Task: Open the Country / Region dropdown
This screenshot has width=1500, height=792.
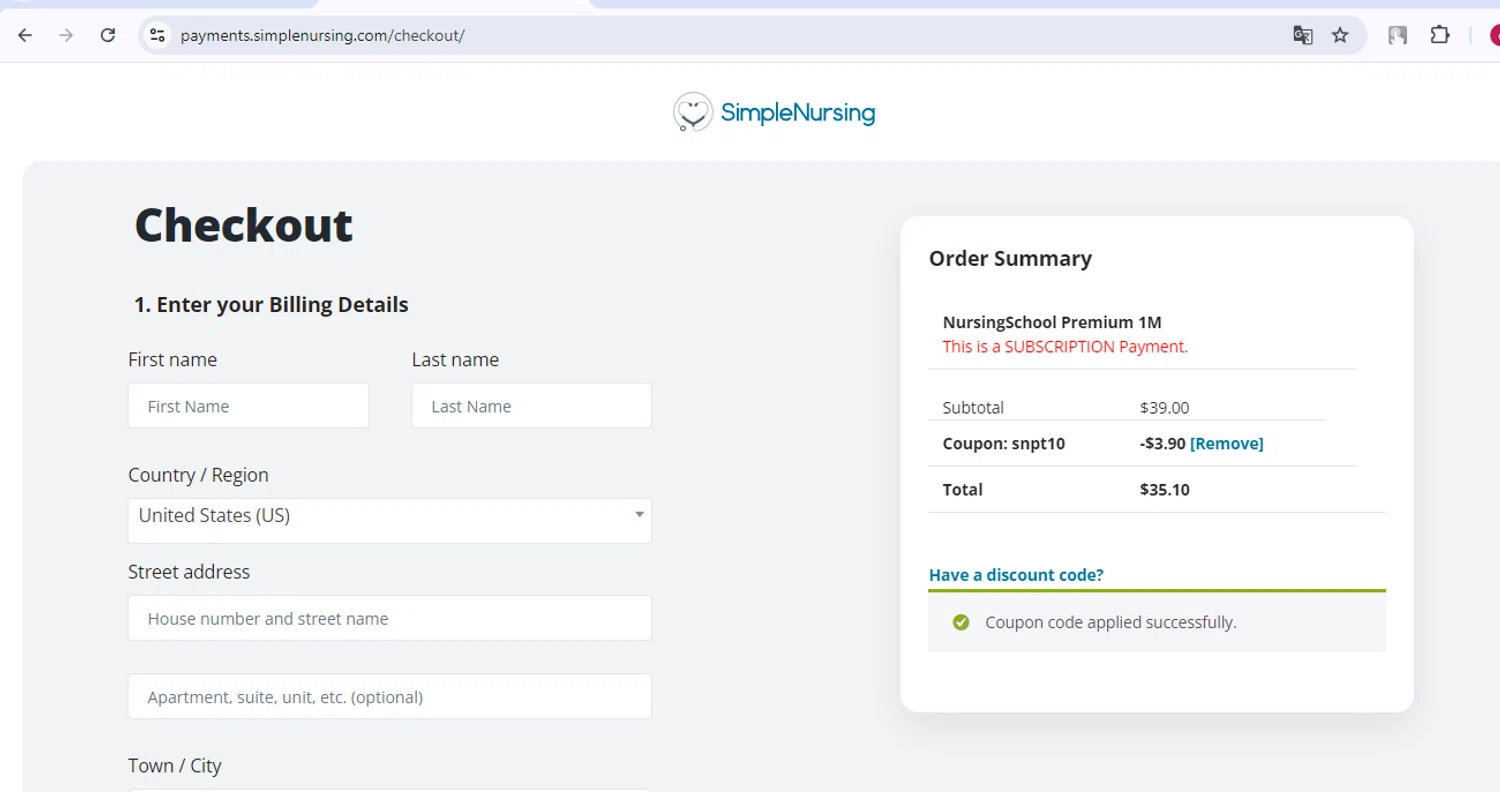Action: coord(390,520)
